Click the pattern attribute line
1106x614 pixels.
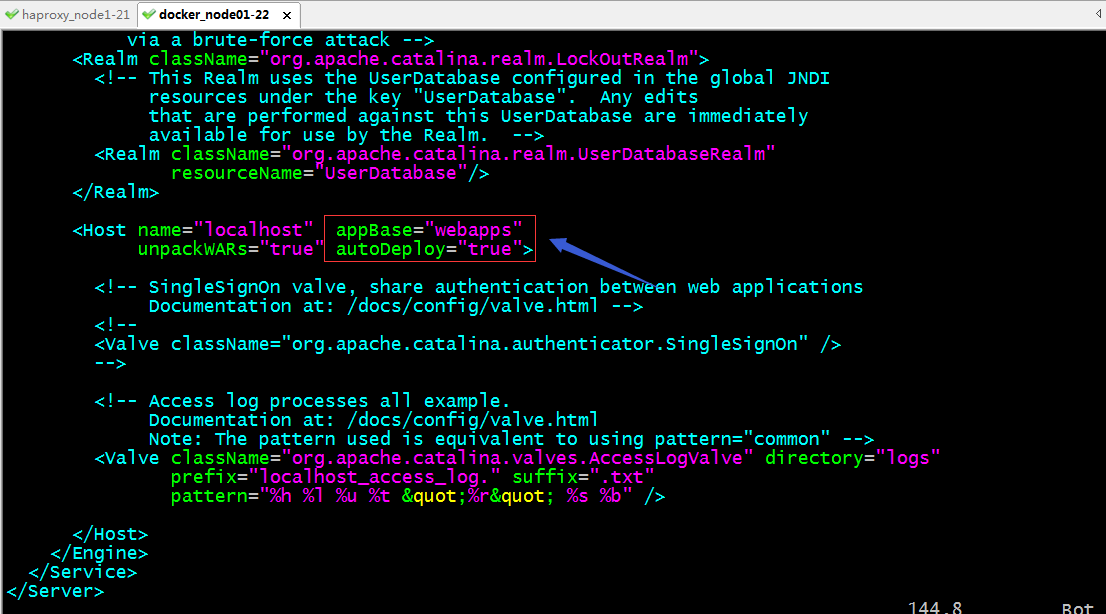click(418, 497)
